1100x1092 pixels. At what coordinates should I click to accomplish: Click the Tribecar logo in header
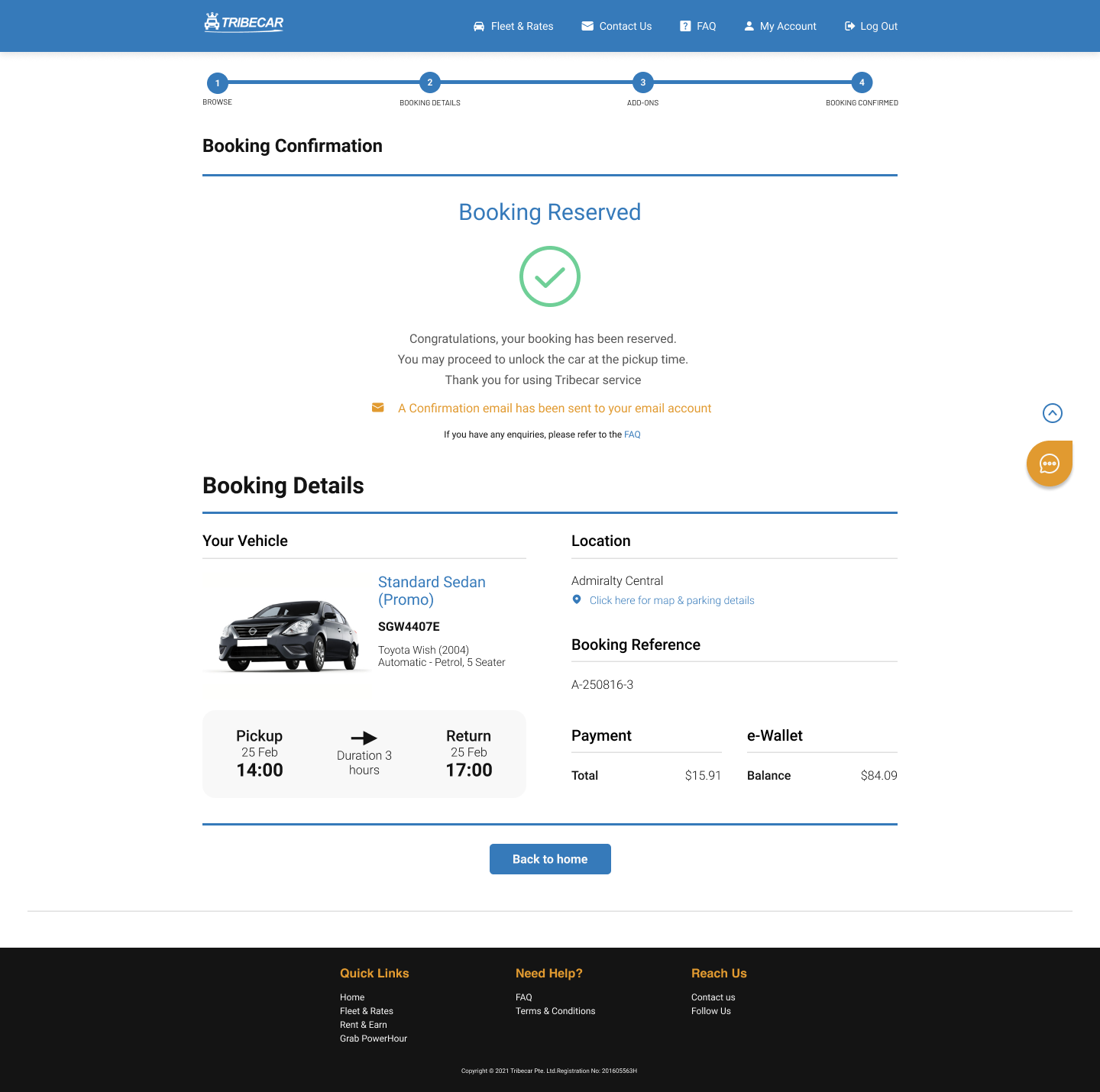tap(244, 23)
